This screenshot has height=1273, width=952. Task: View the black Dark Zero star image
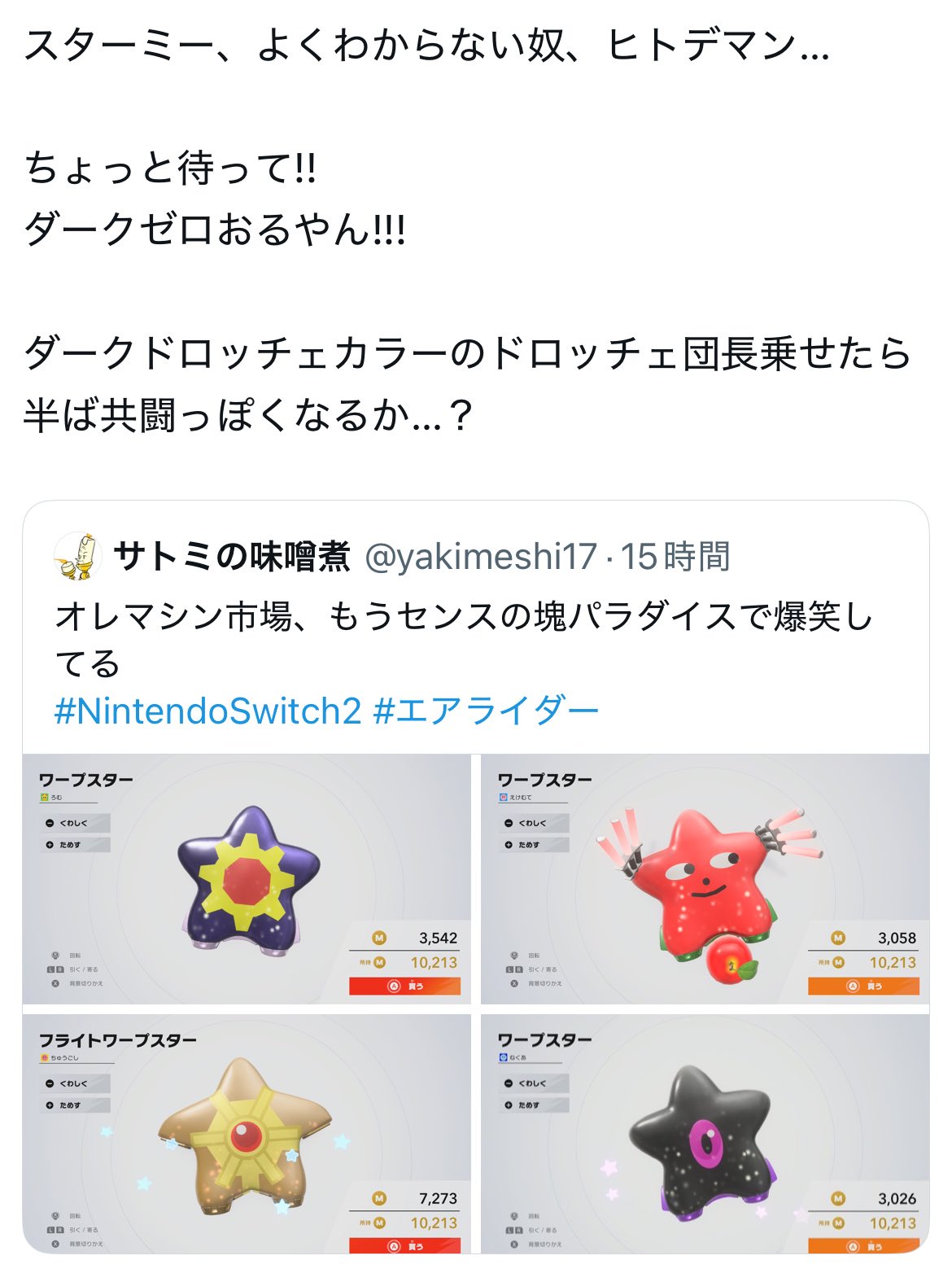click(705, 1134)
